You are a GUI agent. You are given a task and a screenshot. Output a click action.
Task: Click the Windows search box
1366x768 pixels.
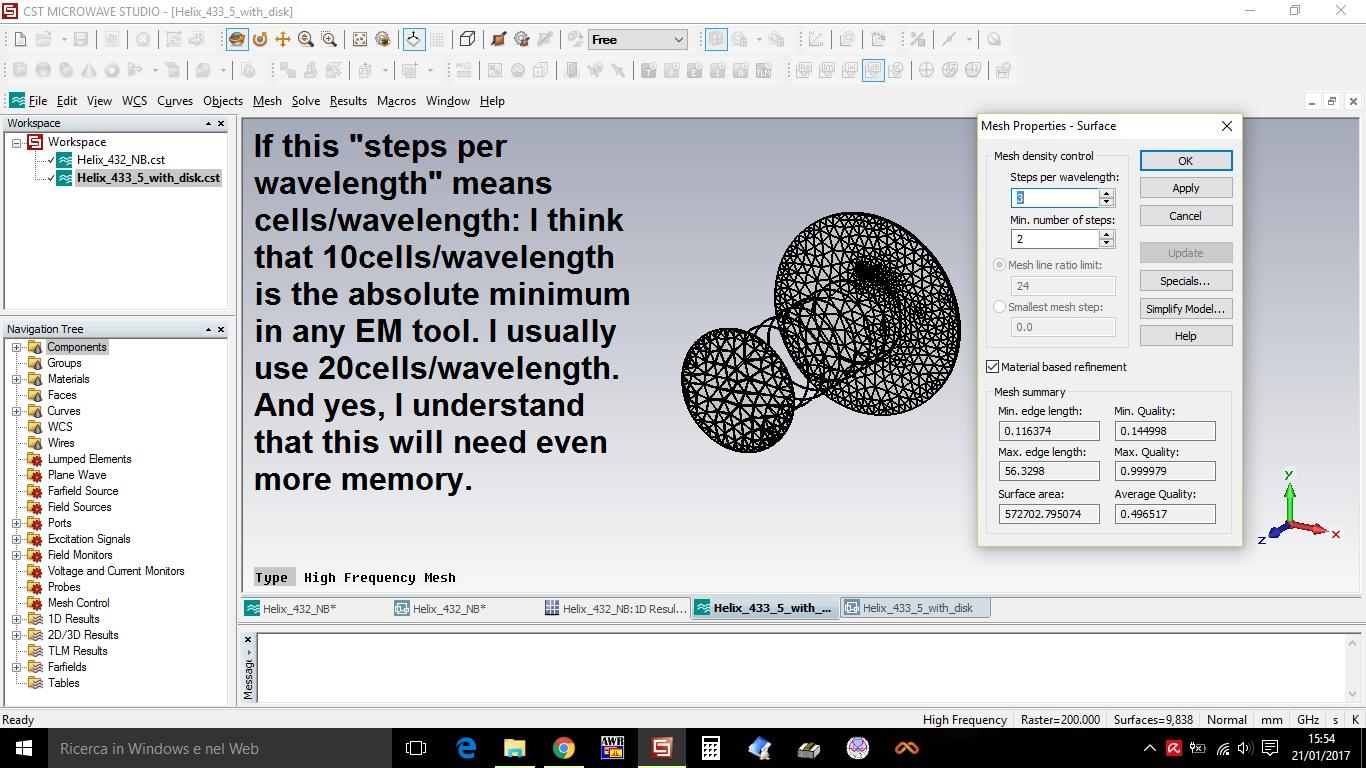tap(220, 748)
